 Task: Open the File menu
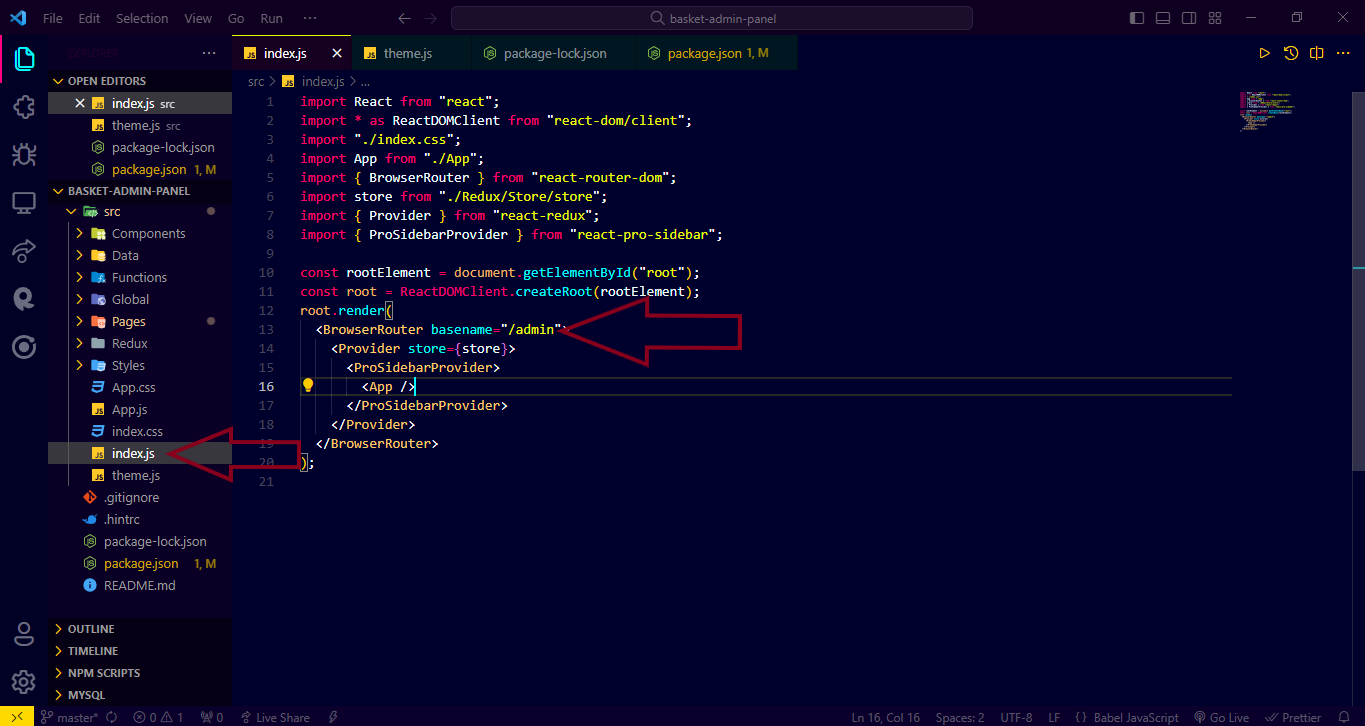[53, 18]
